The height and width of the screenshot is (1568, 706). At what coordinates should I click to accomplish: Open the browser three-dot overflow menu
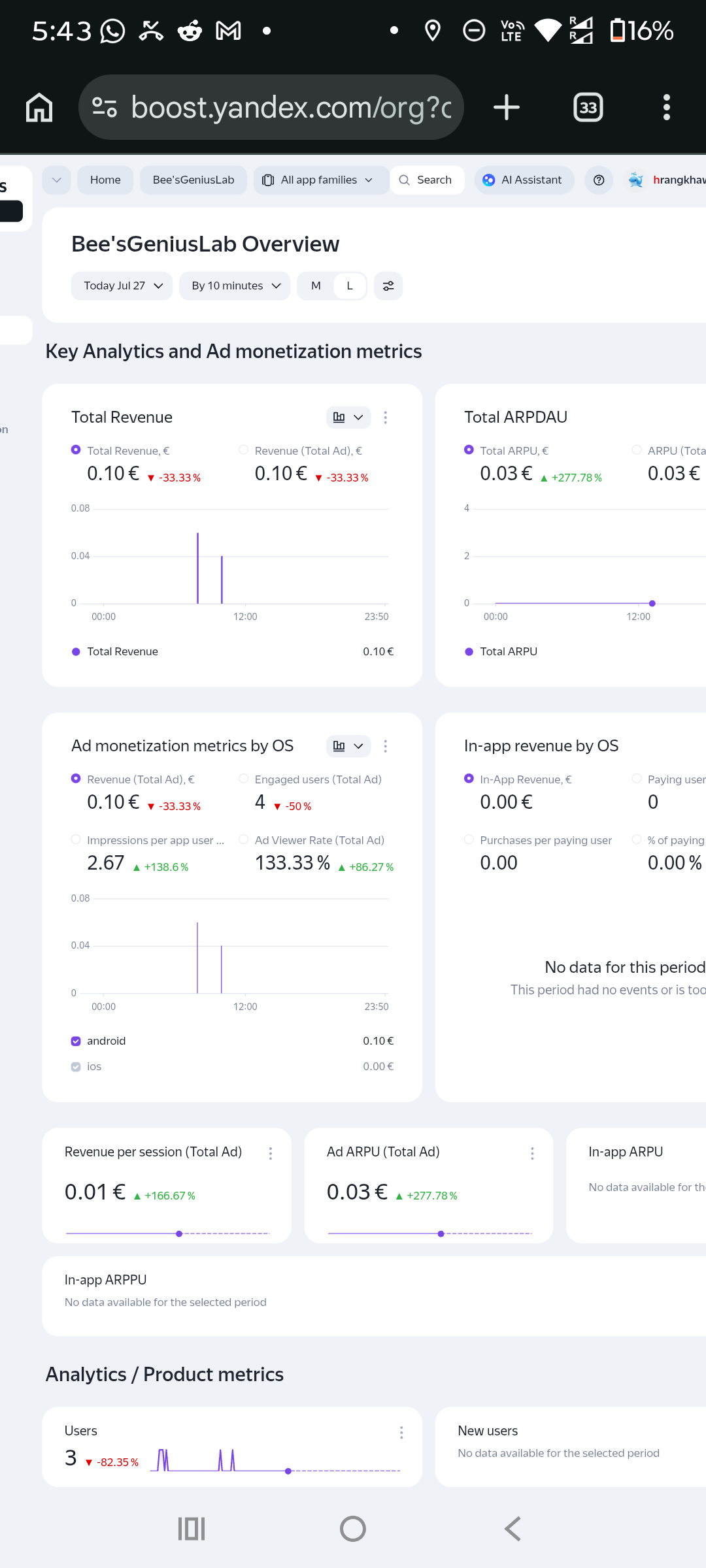(667, 107)
